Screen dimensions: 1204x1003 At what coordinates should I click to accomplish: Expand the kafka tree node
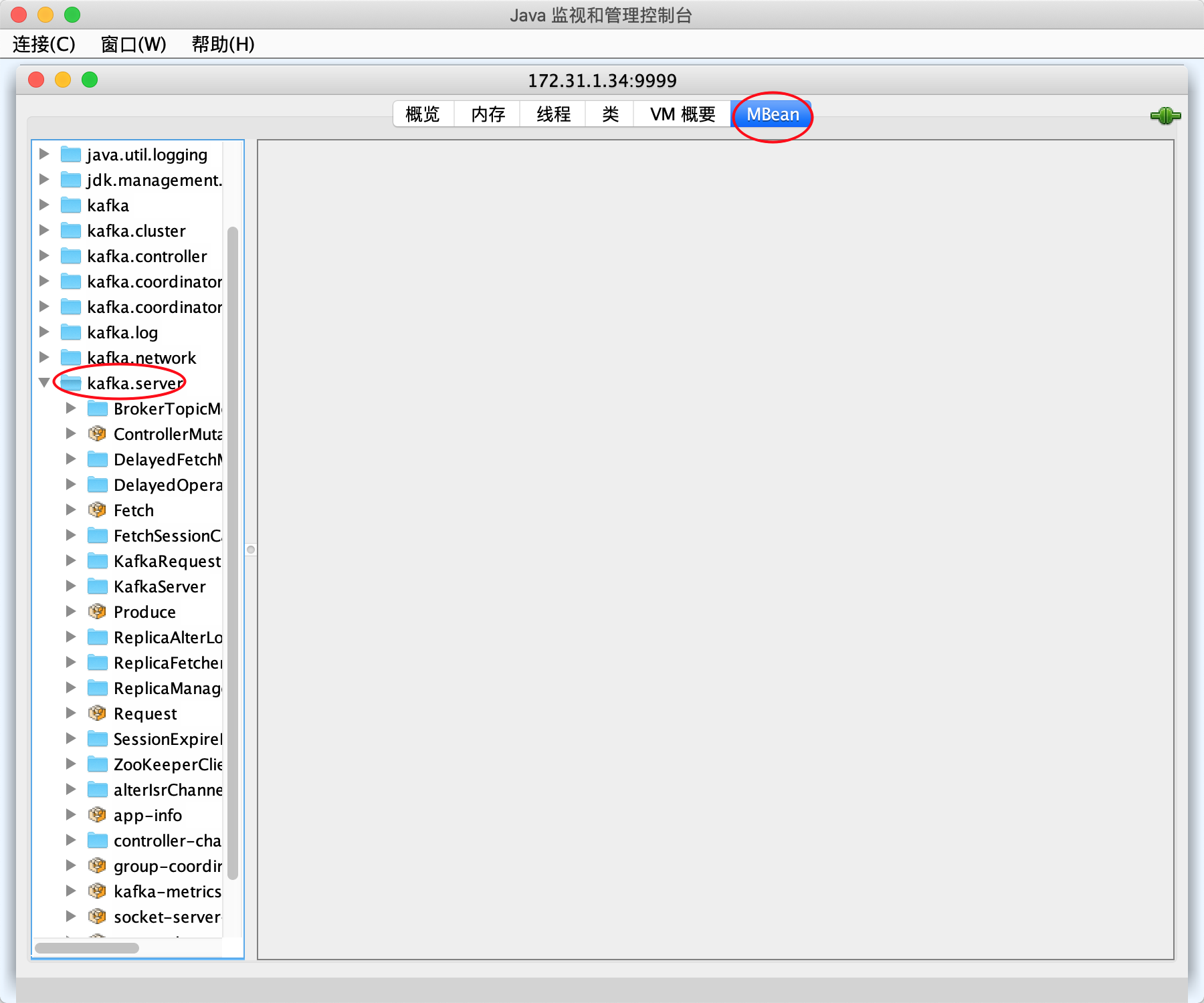(x=44, y=205)
